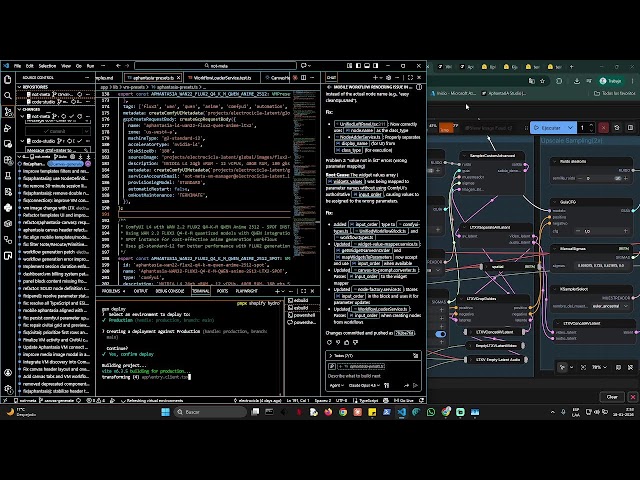Viewport: 640px width, 480px height.
Task: Open the Todos los favoritos bookmarks folder
Action: [x=614, y=93]
